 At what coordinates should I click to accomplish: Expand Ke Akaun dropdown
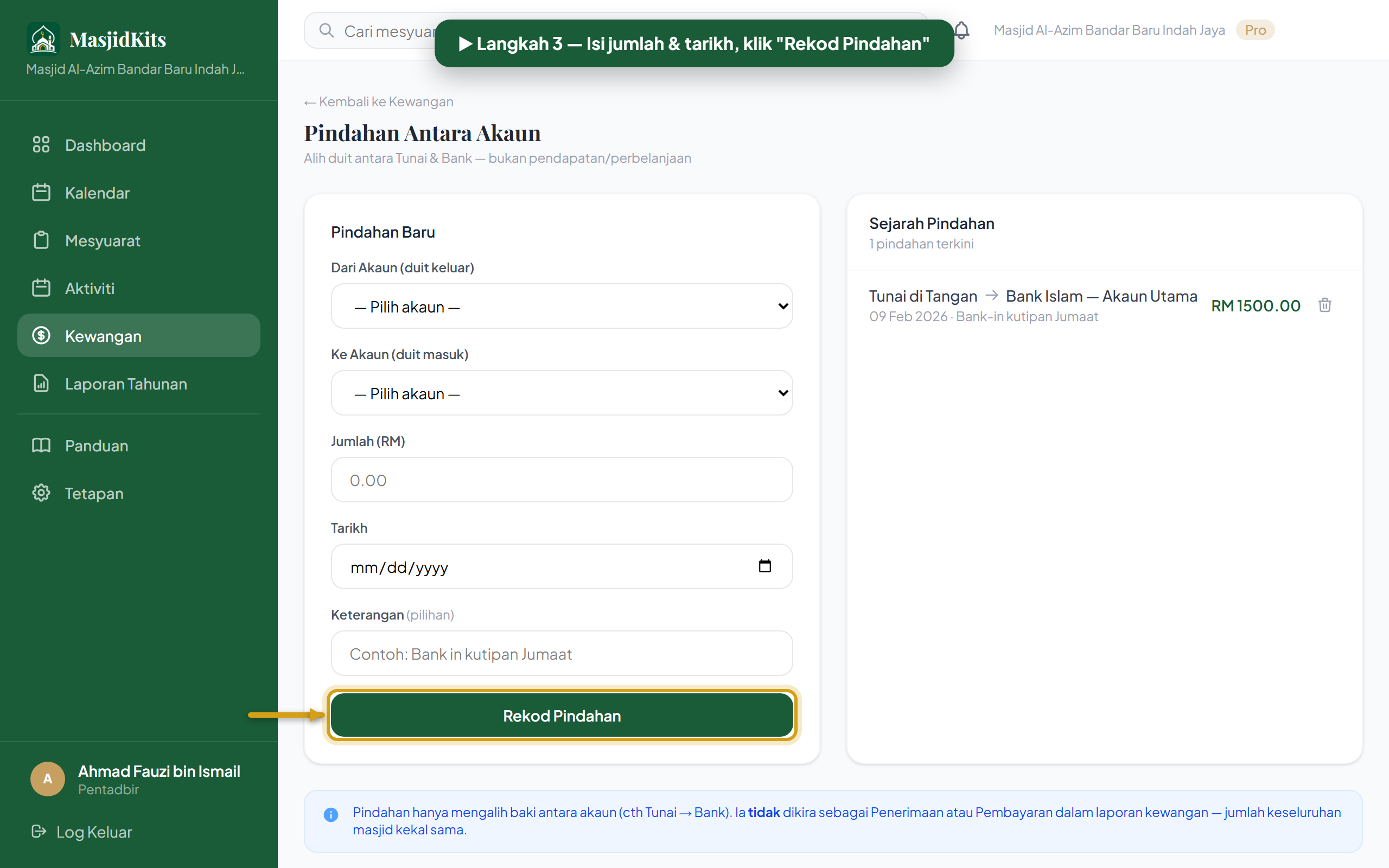coord(562,393)
